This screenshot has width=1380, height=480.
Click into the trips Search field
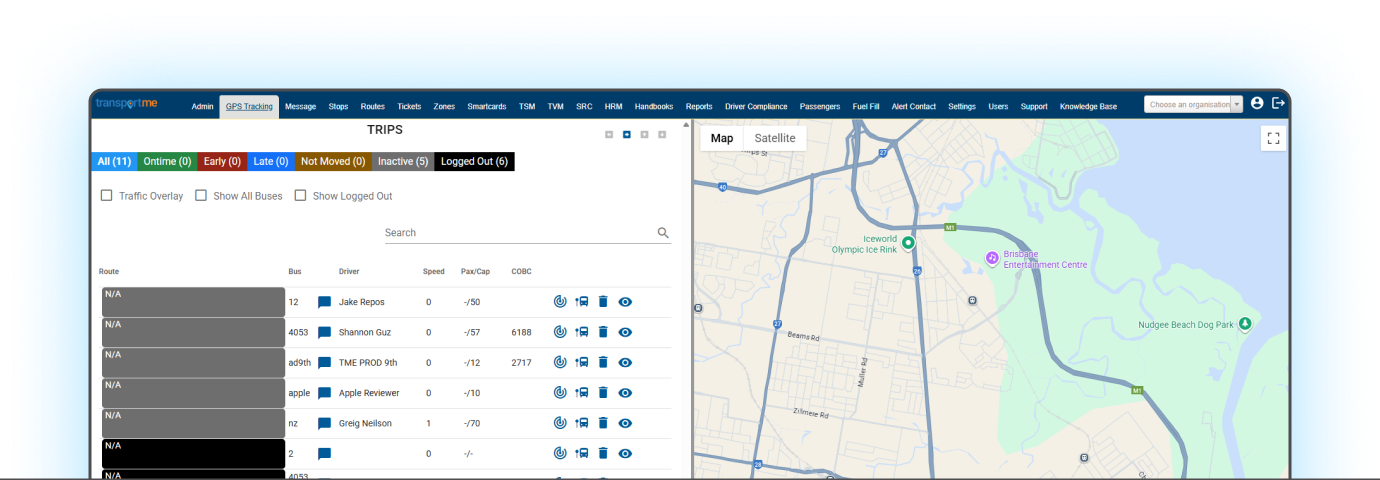pyautogui.click(x=518, y=233)
